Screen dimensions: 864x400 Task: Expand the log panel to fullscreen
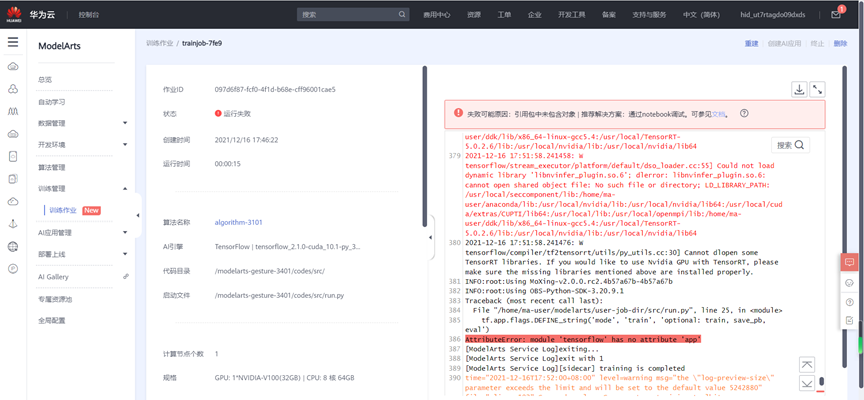point(818,89)
